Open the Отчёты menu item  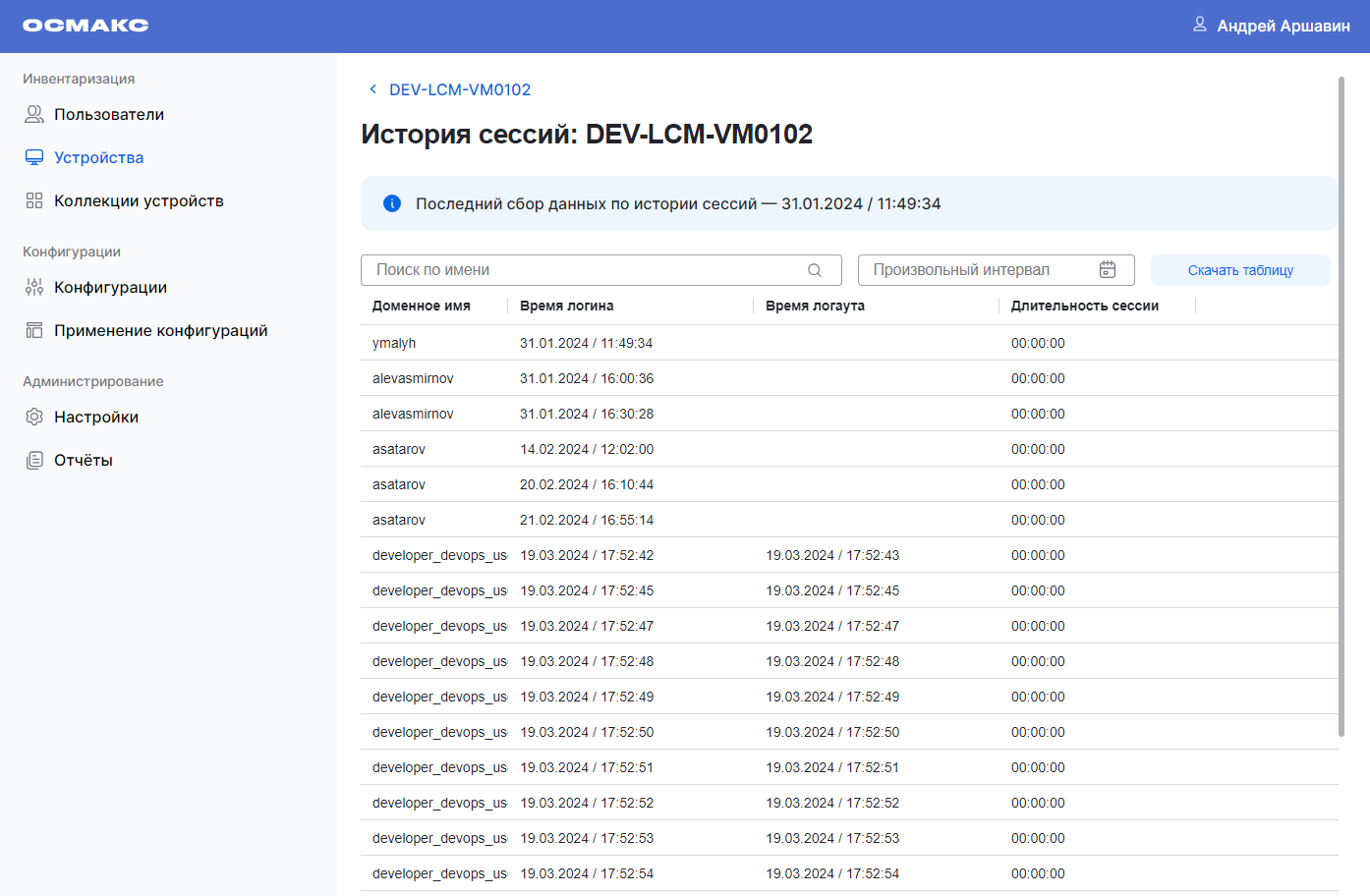pos(84,461)
